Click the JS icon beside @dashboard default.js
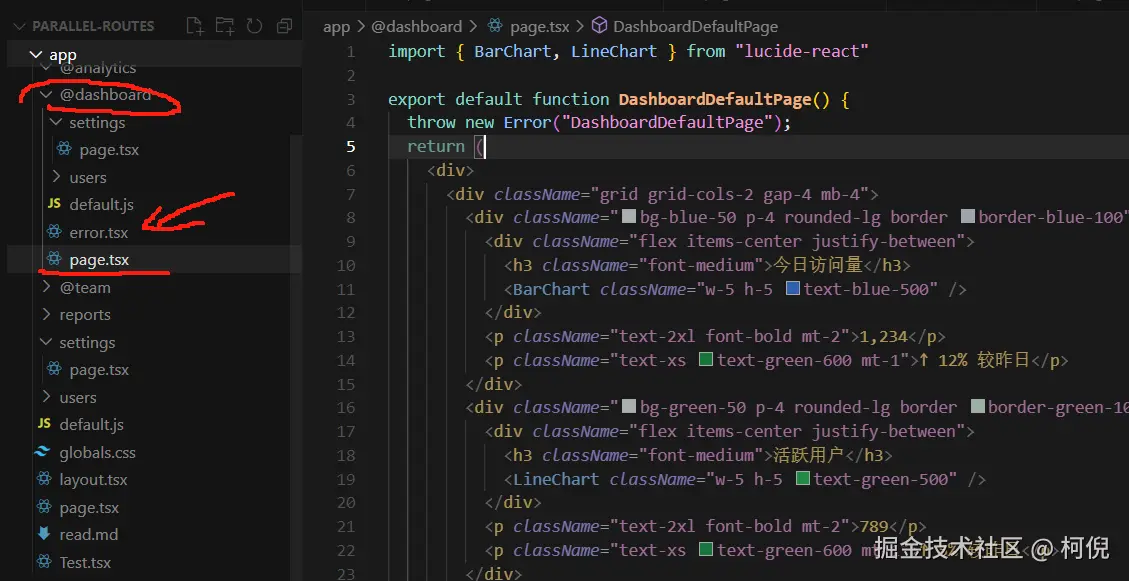Image resolution: width=1129 pixels, height=581 pixels. (53, 204)
